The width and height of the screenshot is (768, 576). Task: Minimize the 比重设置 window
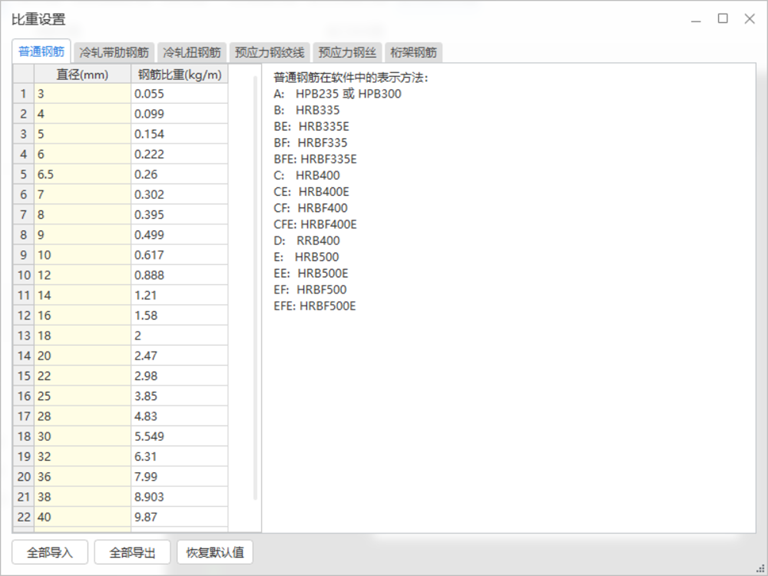pos(696,18)
